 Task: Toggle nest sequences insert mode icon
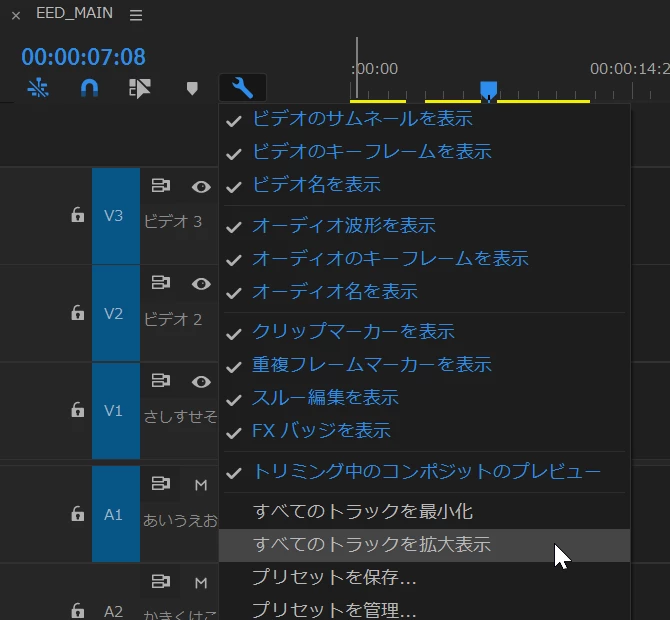[38, 88]
